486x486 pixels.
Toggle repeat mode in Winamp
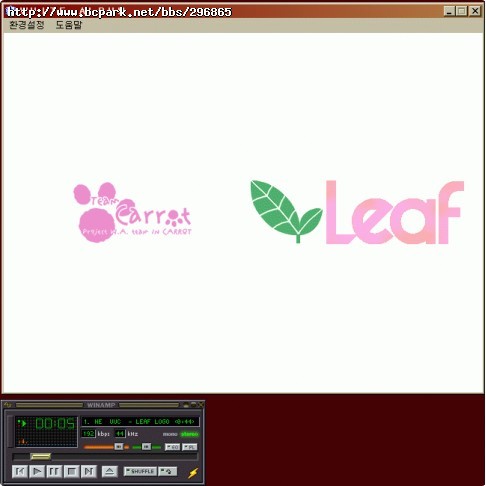167,471
